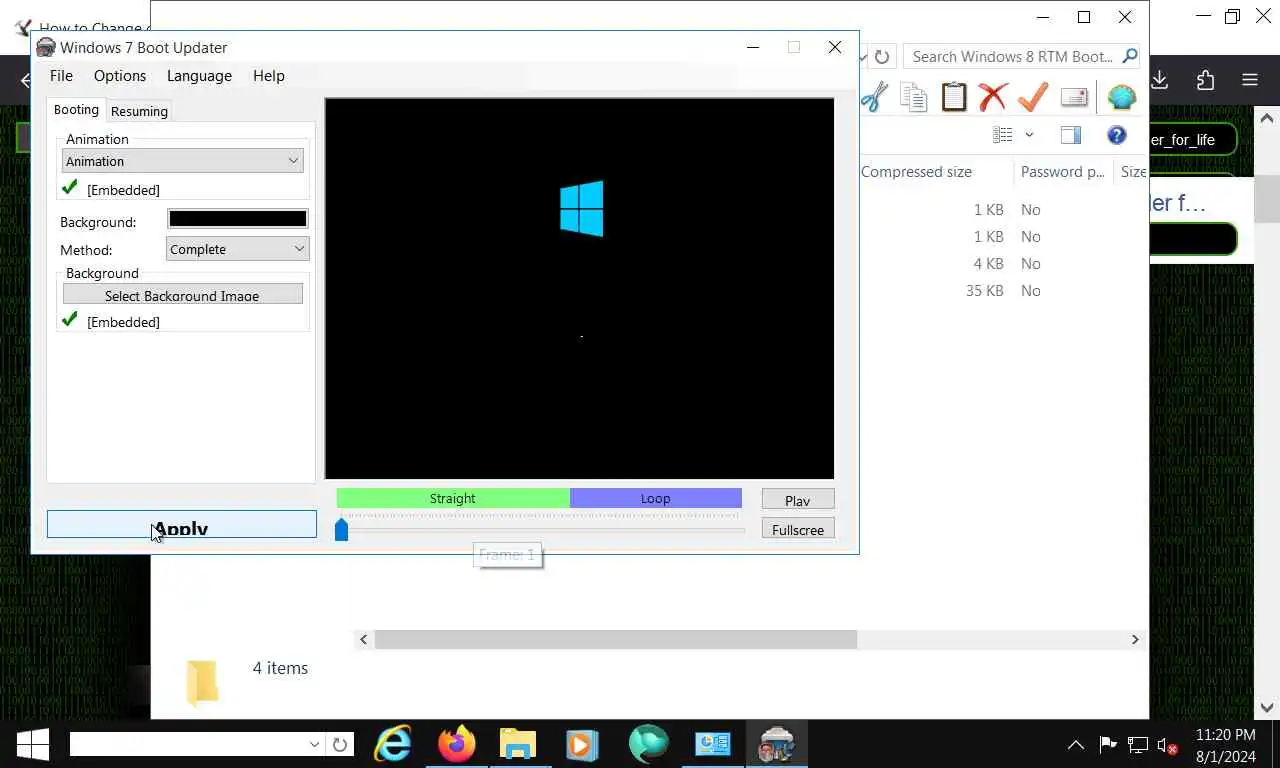Screen dimensions: 1280x768
Task: Open the File menu in Boot Updater
Action: pos(61,76)
